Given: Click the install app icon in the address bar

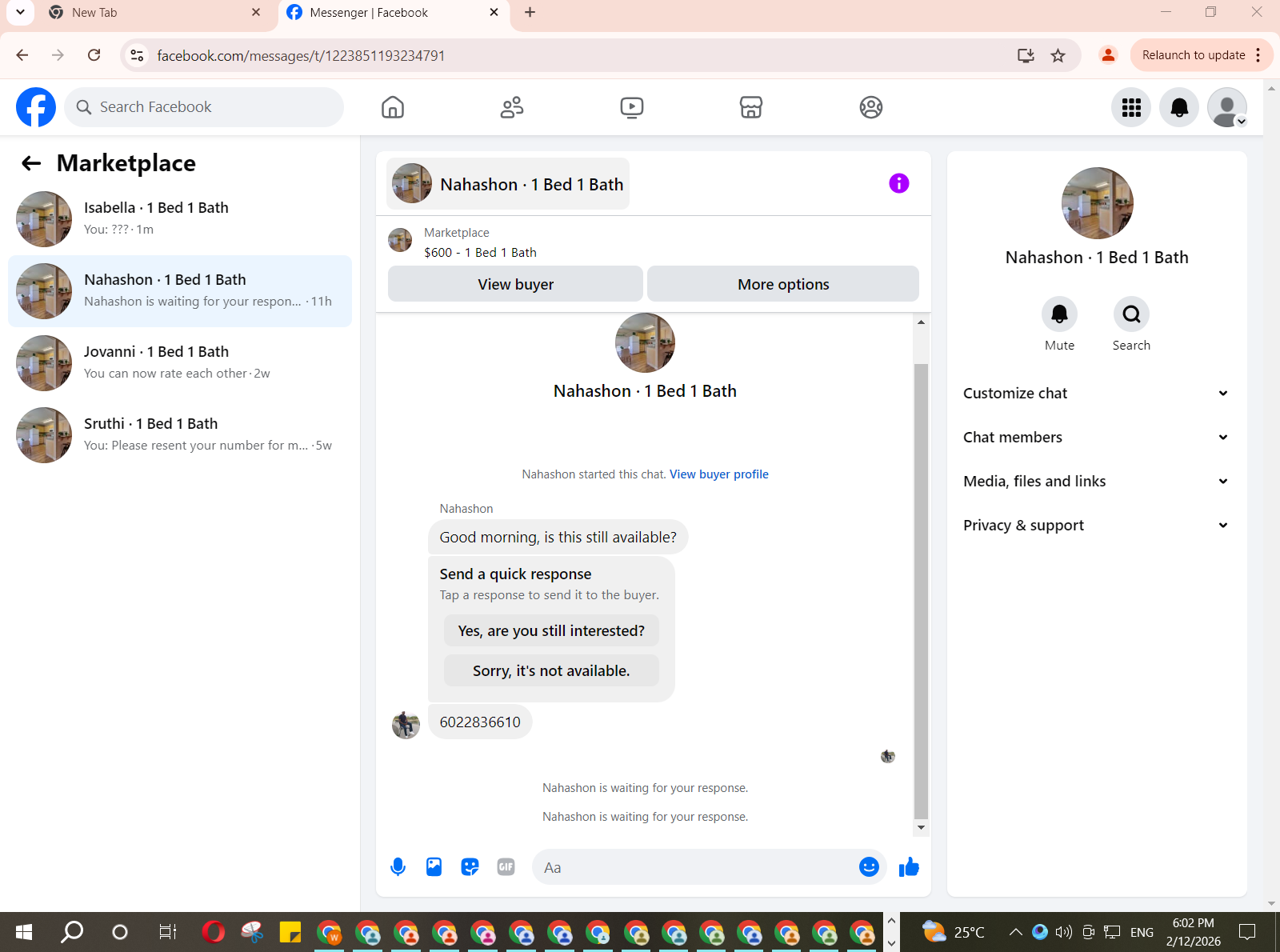Looking at the screenshot, I should pos(1026,55).
